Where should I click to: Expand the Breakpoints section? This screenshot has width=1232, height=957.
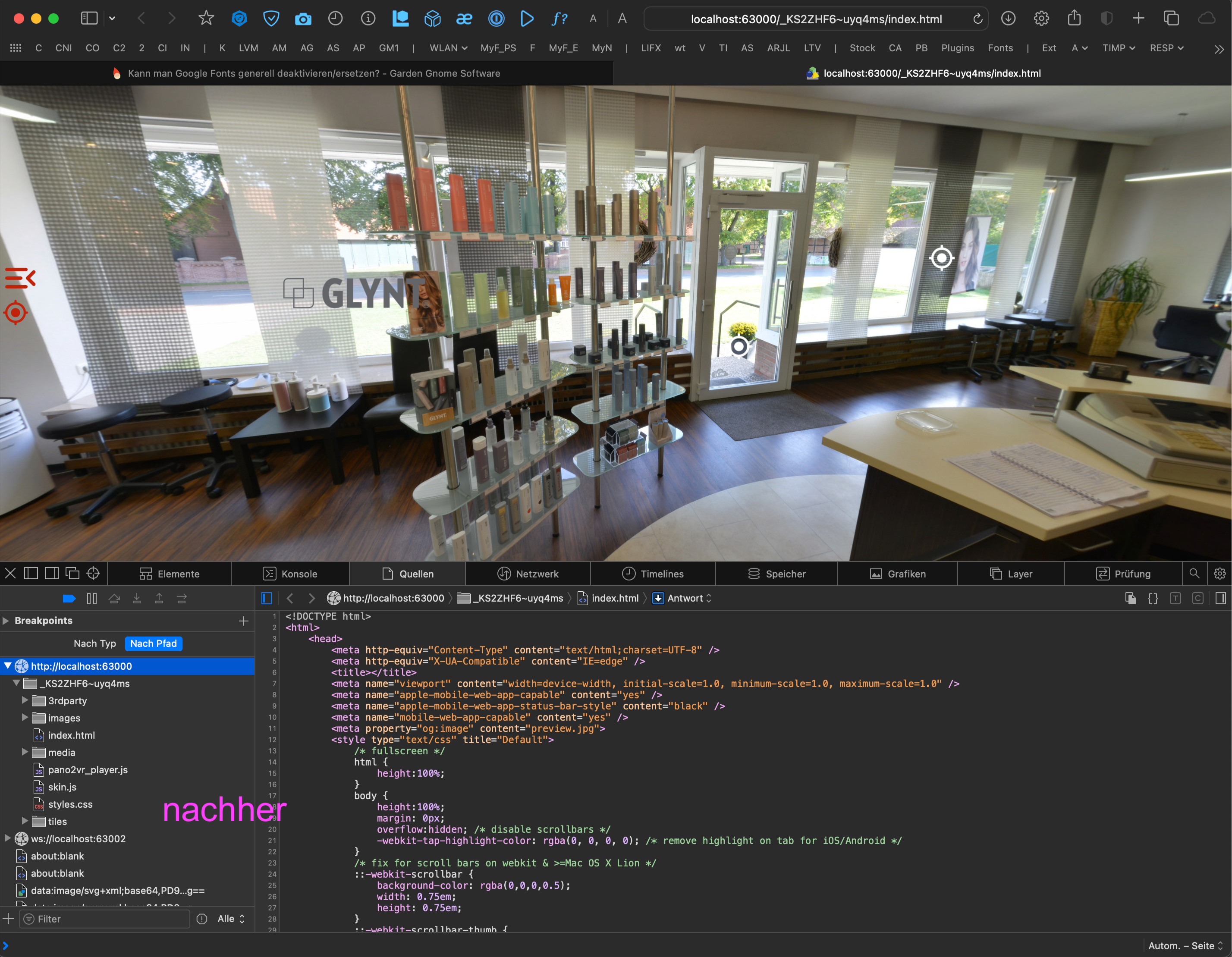coord(6,620)
